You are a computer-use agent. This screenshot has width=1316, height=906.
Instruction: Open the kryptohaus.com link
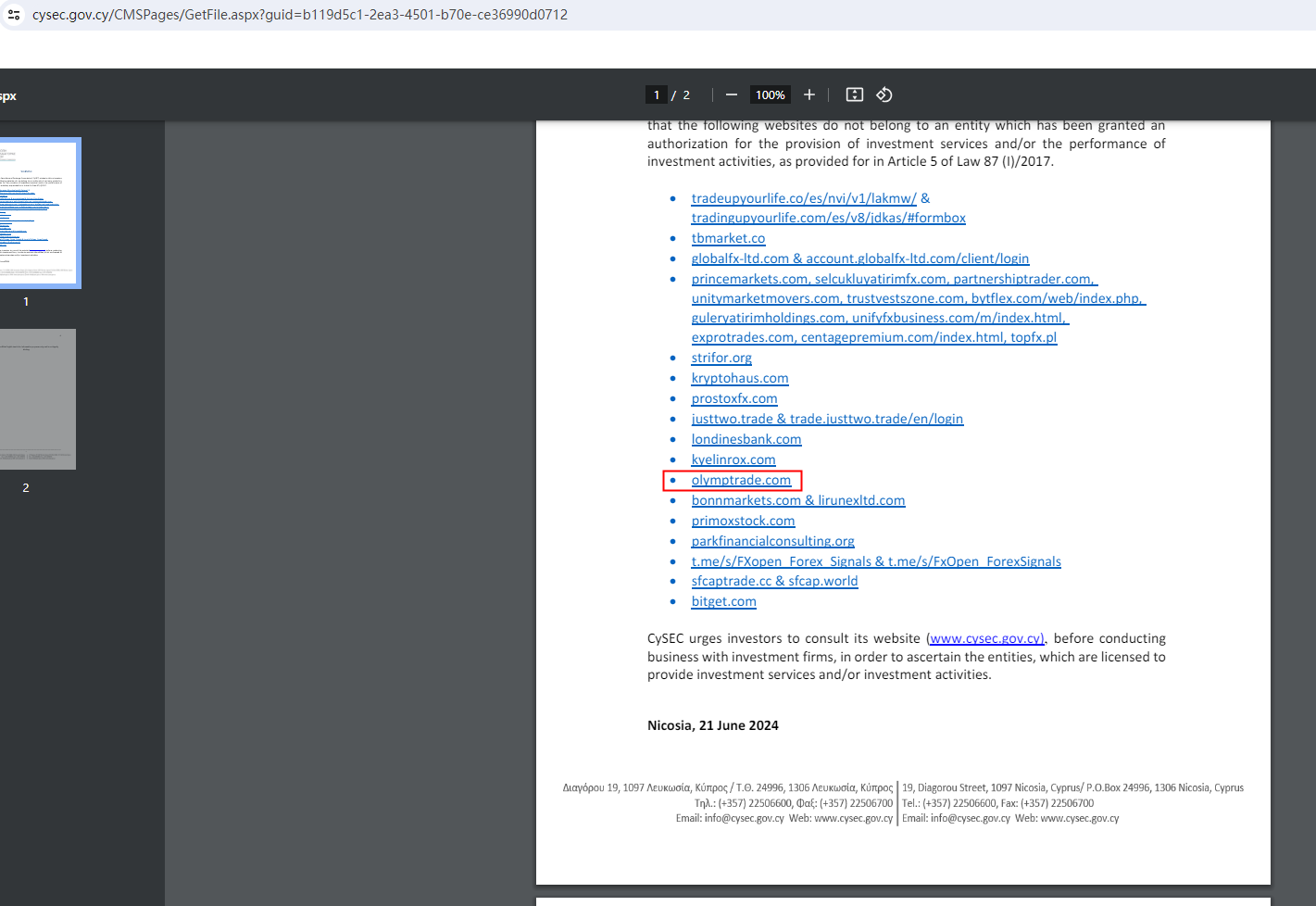[740, 378]
